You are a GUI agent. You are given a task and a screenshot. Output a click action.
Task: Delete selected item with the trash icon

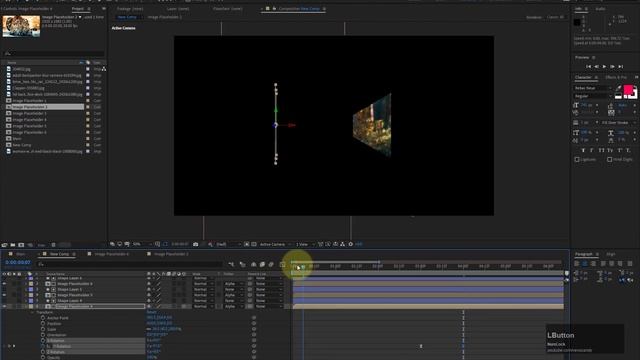(x=53, y=245)
